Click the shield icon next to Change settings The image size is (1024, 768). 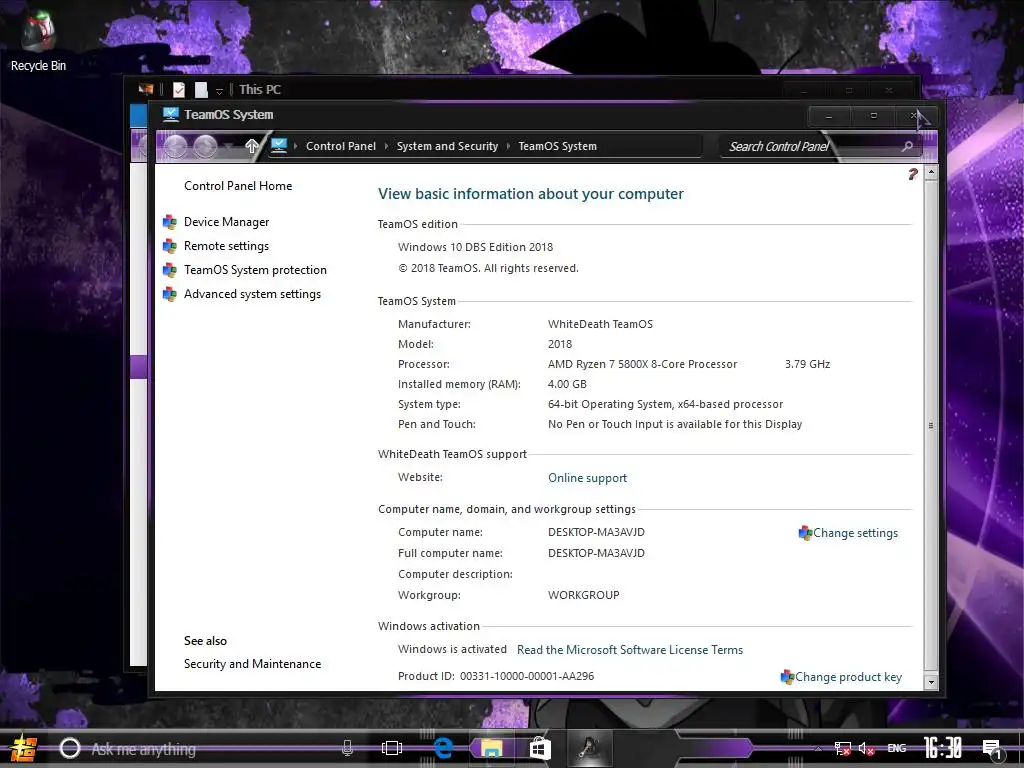pyautogui.click(x=805, y=533)
